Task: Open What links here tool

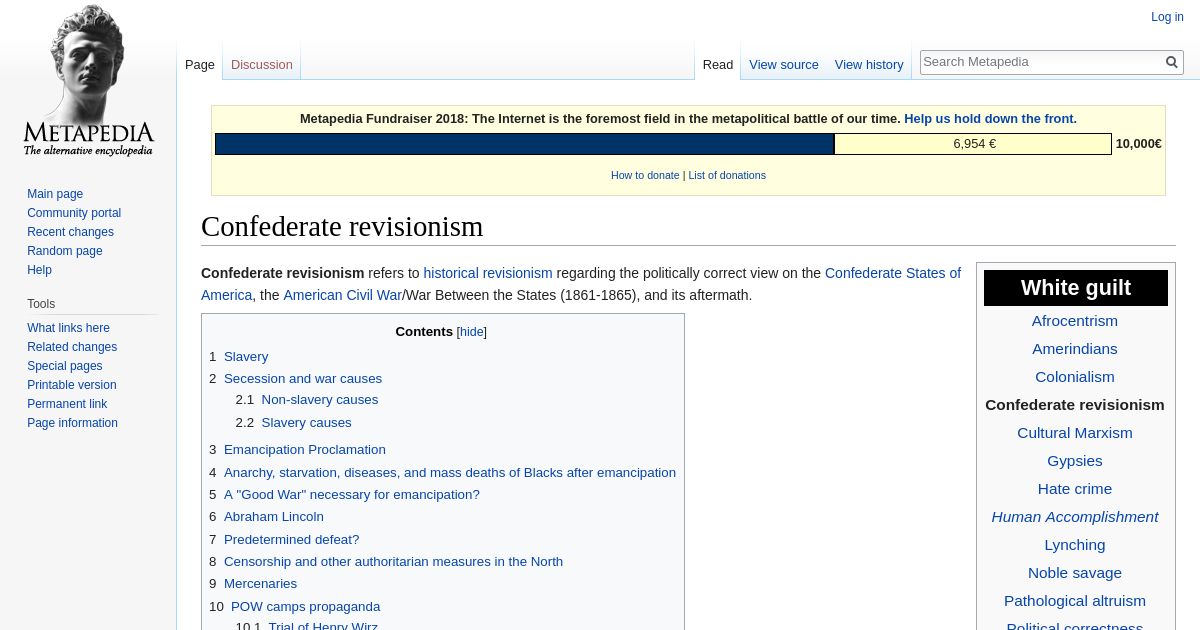Action: tap(68, 328)
